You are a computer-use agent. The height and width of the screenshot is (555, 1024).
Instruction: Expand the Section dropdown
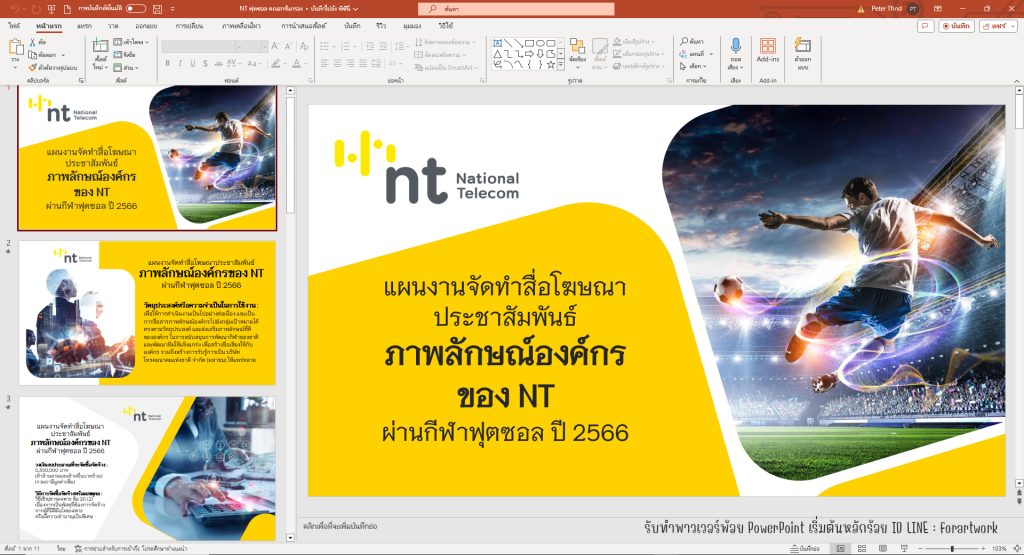[136, 67]
